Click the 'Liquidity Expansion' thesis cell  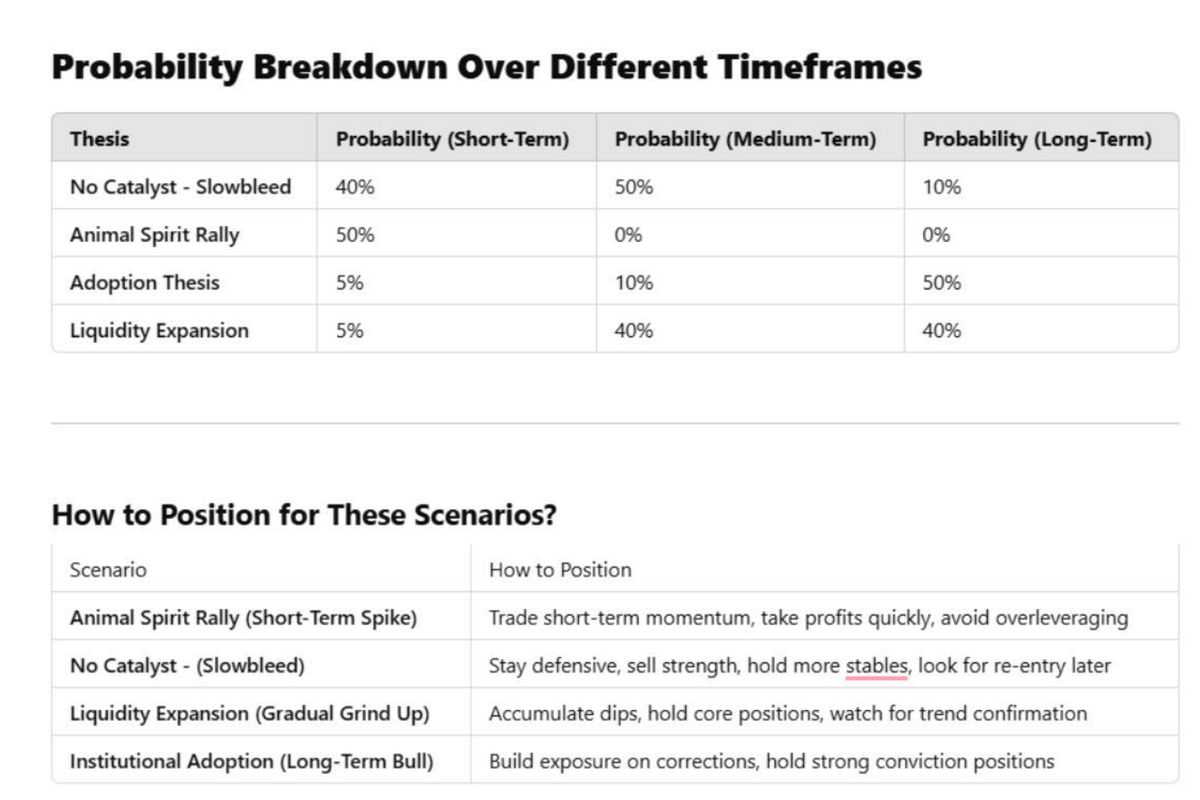coord(159,331)
